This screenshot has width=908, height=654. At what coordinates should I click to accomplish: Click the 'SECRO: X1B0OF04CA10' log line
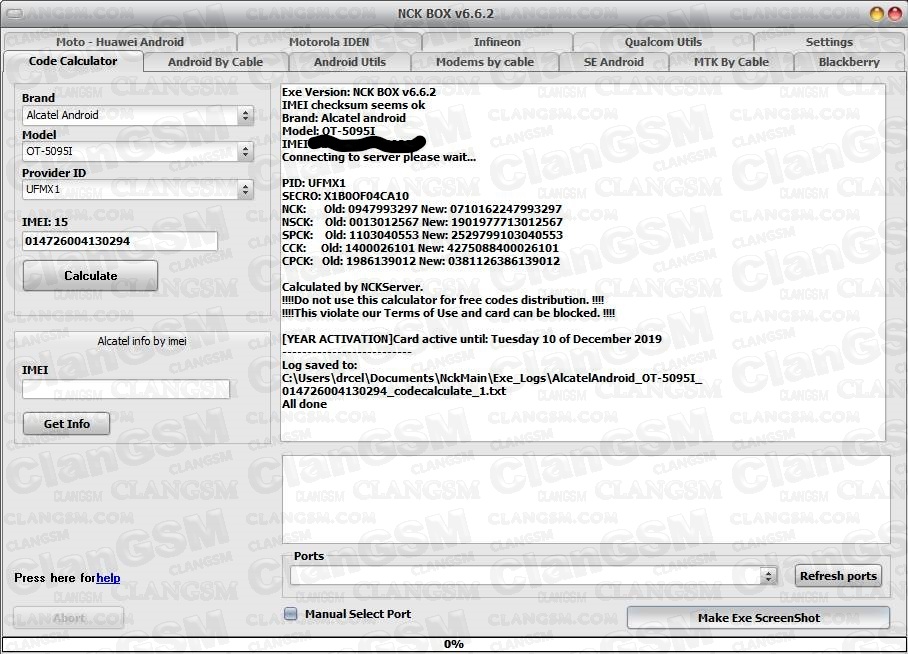[x=345, y=196]
